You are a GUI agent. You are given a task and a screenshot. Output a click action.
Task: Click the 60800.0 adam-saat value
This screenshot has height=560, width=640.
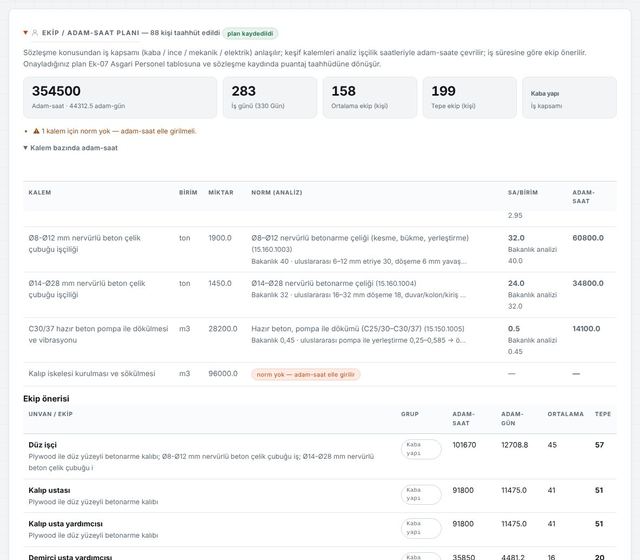[x=588, y=238]
